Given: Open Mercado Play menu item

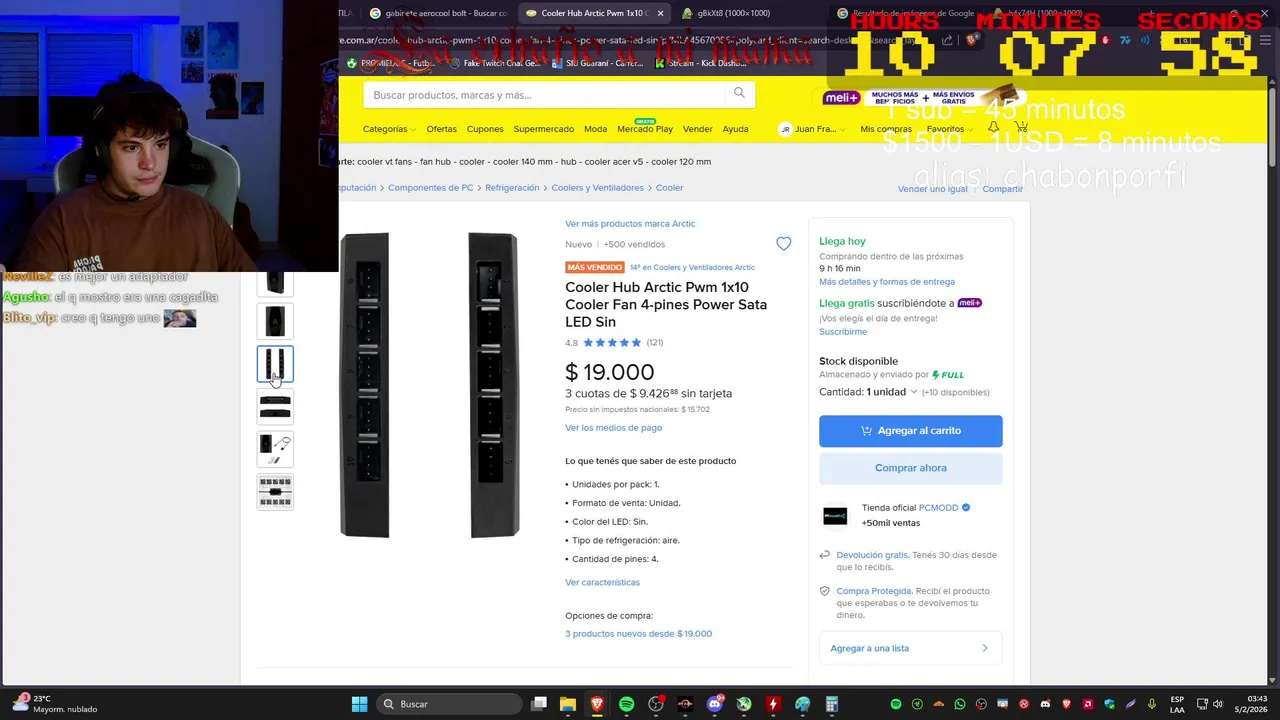Looking at the screenshot, I should tap(645, 129).
